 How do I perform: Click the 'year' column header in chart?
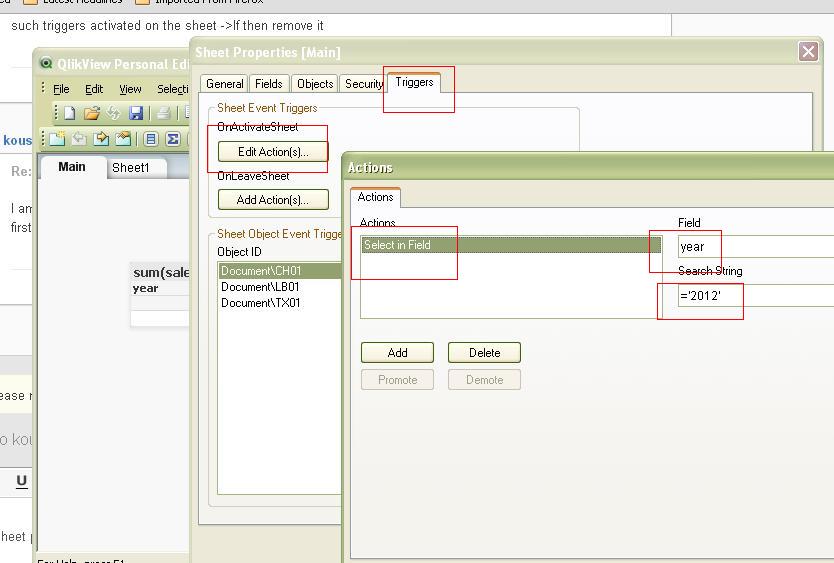click(145, 288)
